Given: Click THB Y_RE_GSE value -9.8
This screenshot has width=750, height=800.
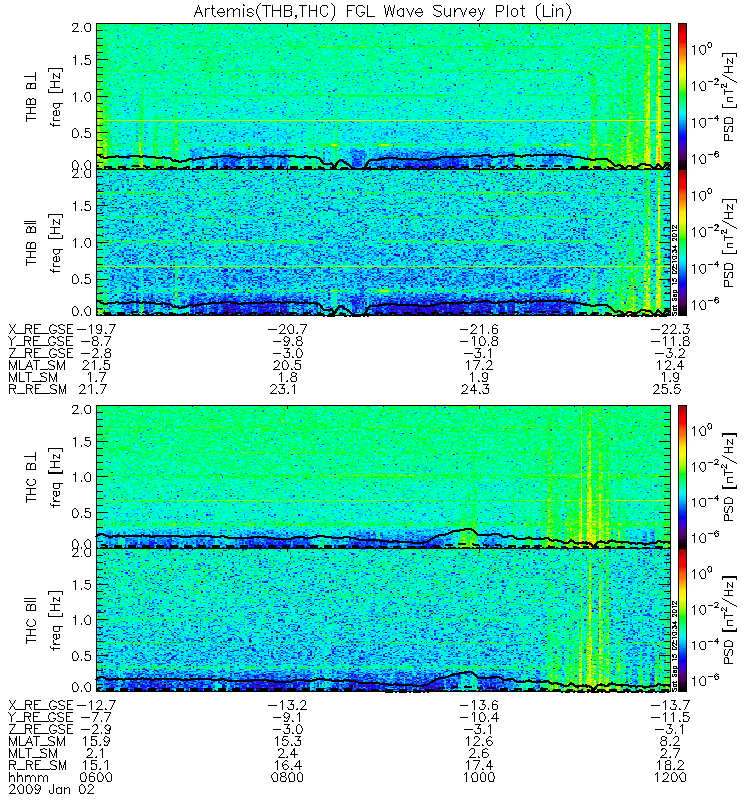Looking at the screenshot, I should coord(287,341).
